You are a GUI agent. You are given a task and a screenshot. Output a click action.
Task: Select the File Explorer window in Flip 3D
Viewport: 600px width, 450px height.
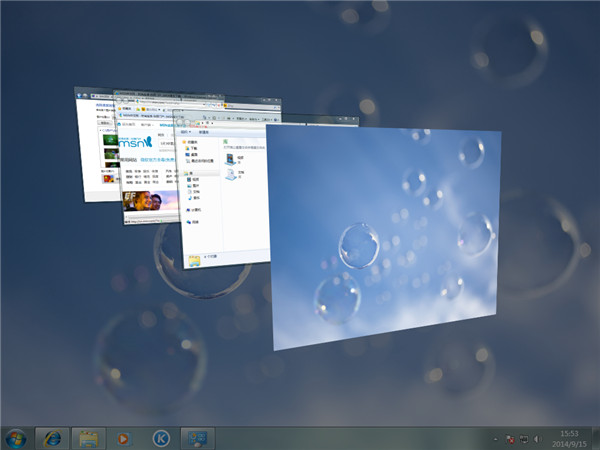[x=222, y=200]
